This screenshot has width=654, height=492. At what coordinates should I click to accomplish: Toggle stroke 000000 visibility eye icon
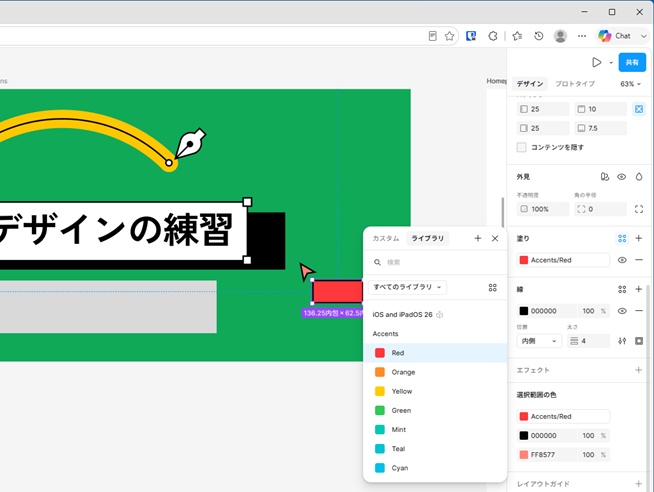pos(622,311)
